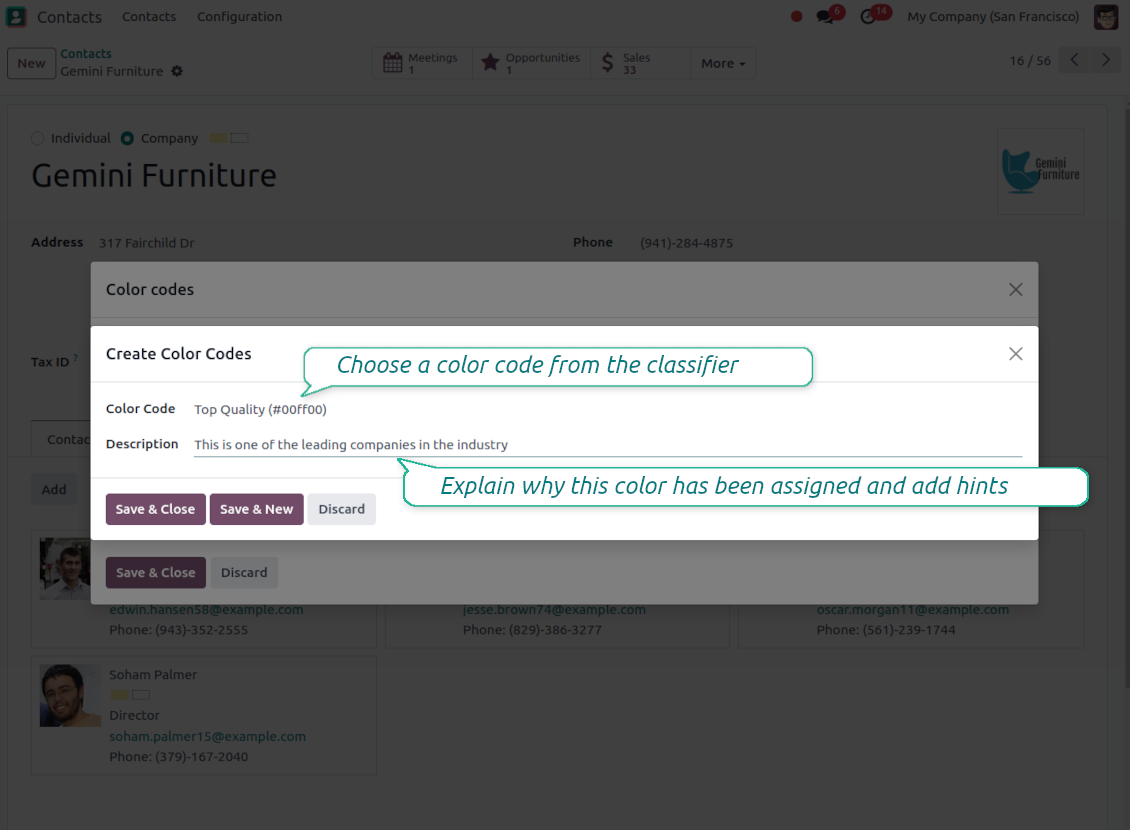Click the Description text field
The image size is (1130, 830).
pos(607,445)
